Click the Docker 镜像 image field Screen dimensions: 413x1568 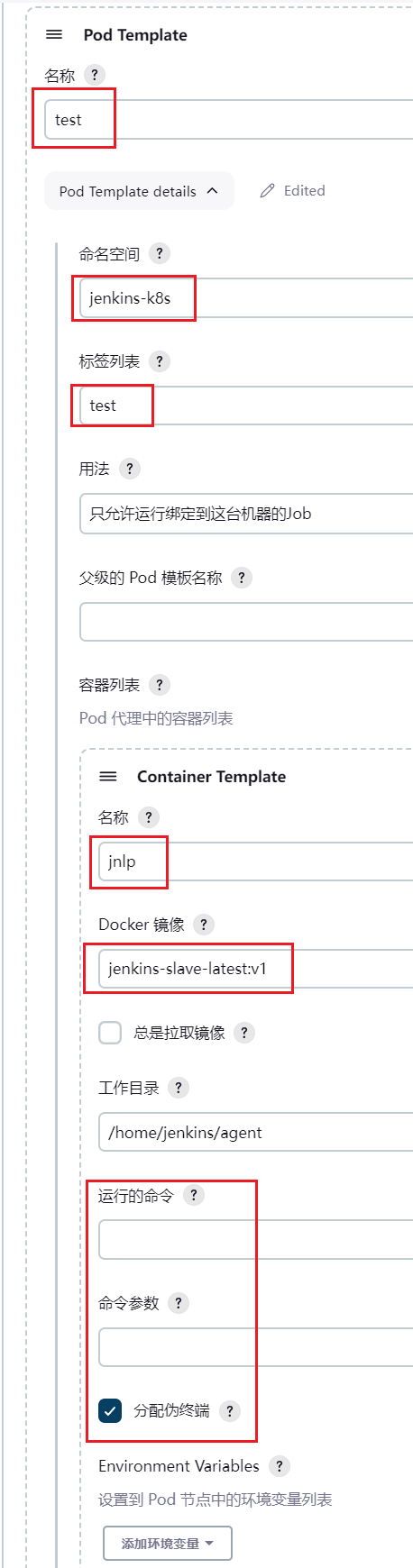(255, 969)
